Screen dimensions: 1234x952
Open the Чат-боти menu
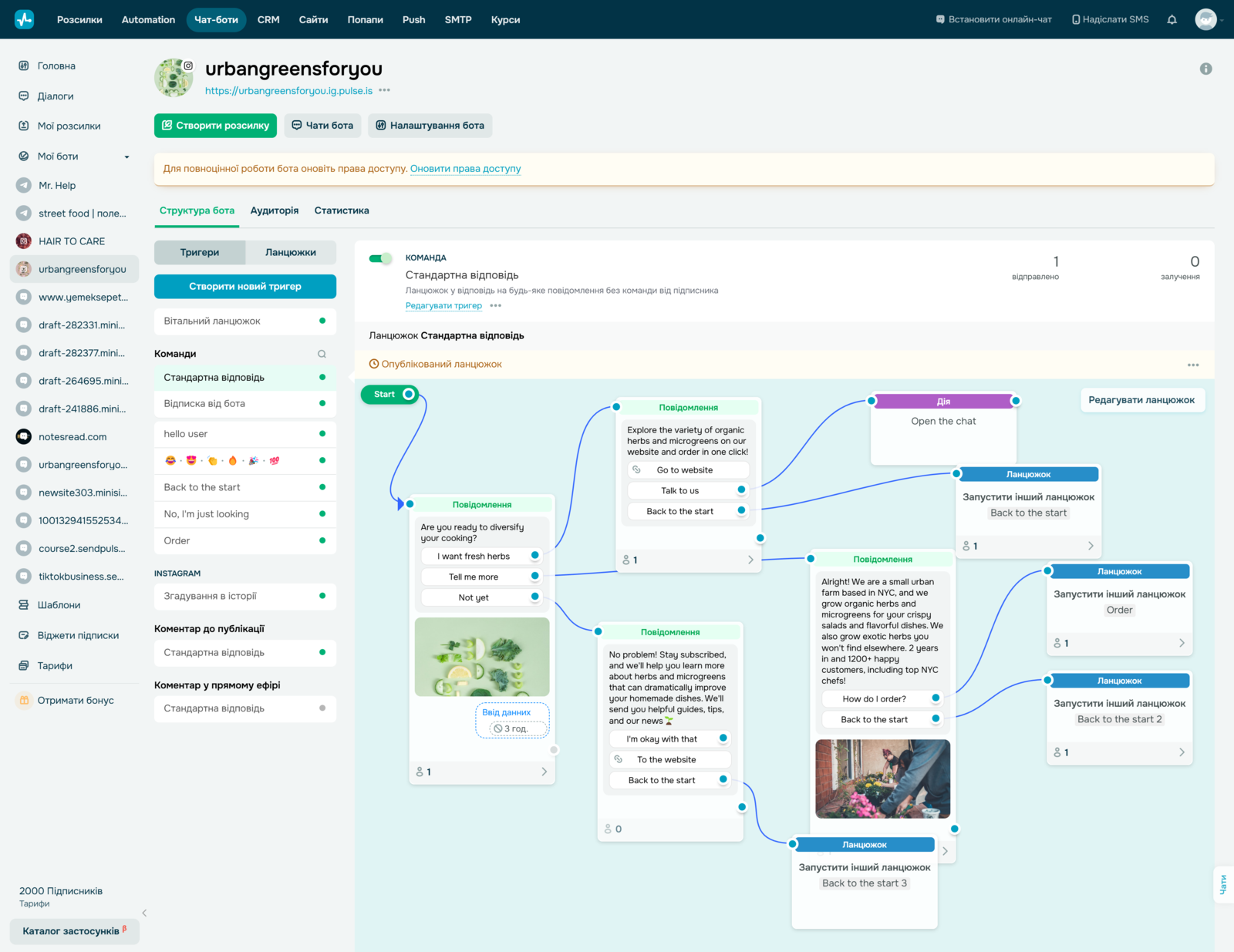(216, 19)
